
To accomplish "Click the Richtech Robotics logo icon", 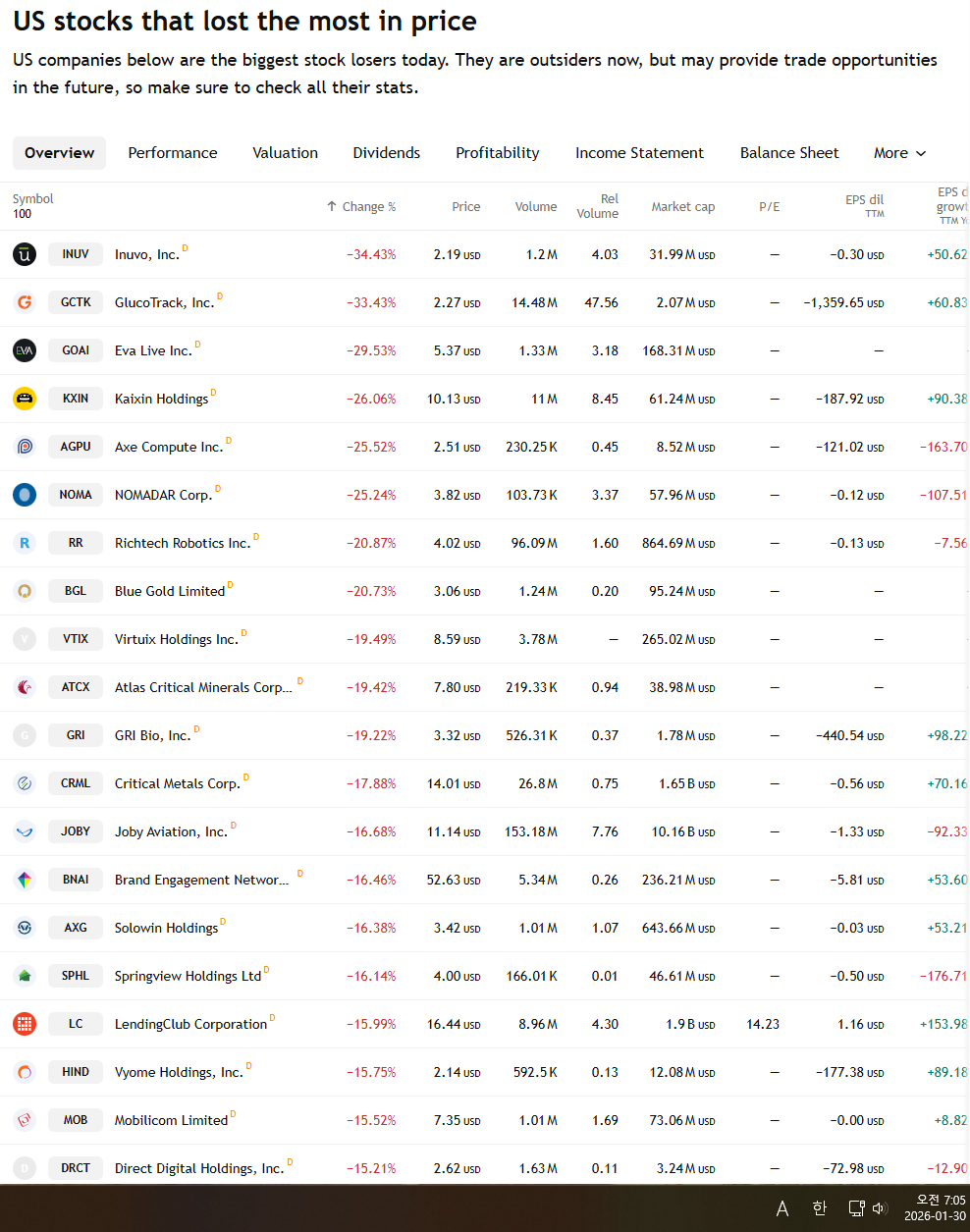I will tap(25, 543).
